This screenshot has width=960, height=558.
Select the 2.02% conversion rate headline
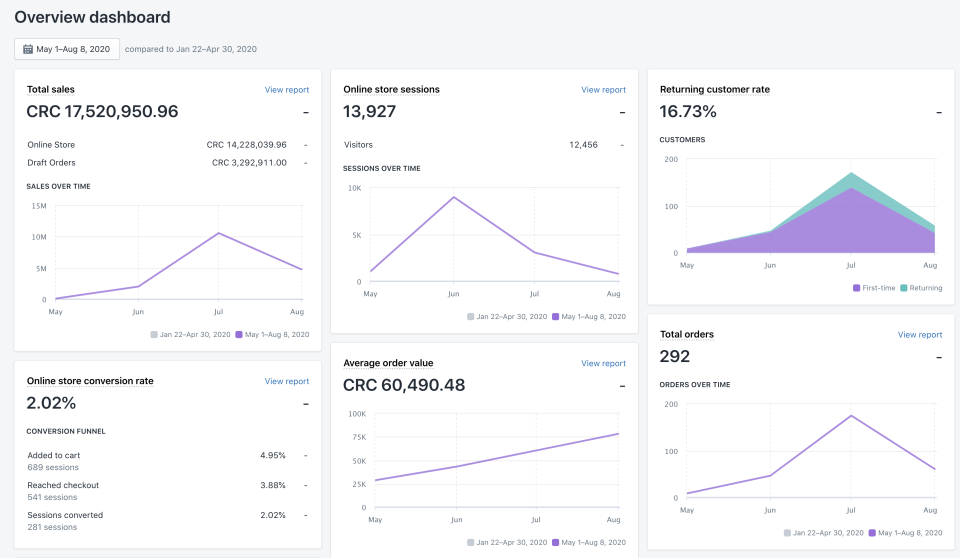(51, 403)
